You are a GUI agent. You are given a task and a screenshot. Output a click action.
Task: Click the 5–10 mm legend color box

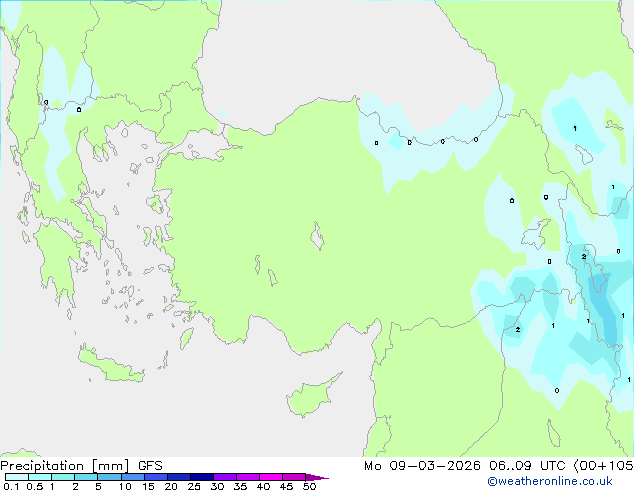click(109, 477)
